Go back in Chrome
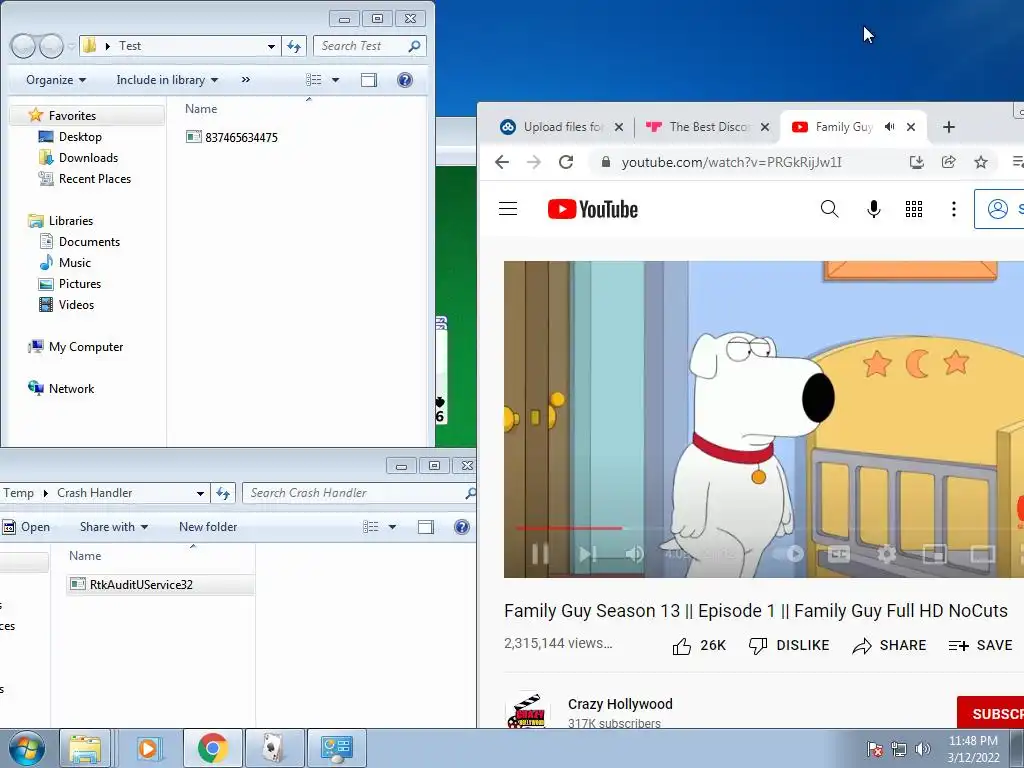The height and width of the screenshot is (768, 1024). (502, 162)
